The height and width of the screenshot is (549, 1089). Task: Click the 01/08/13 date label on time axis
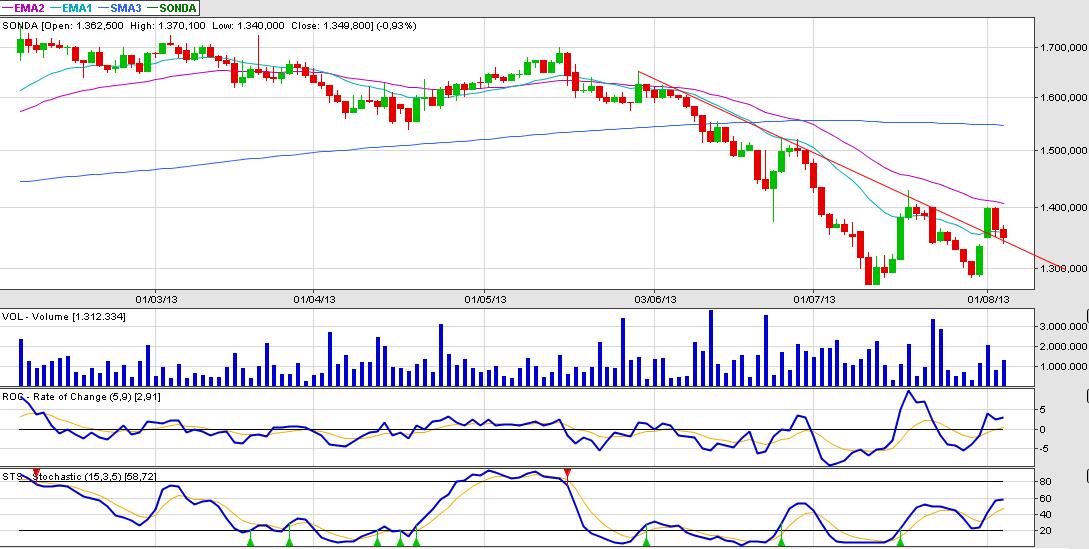pos(986,298)
